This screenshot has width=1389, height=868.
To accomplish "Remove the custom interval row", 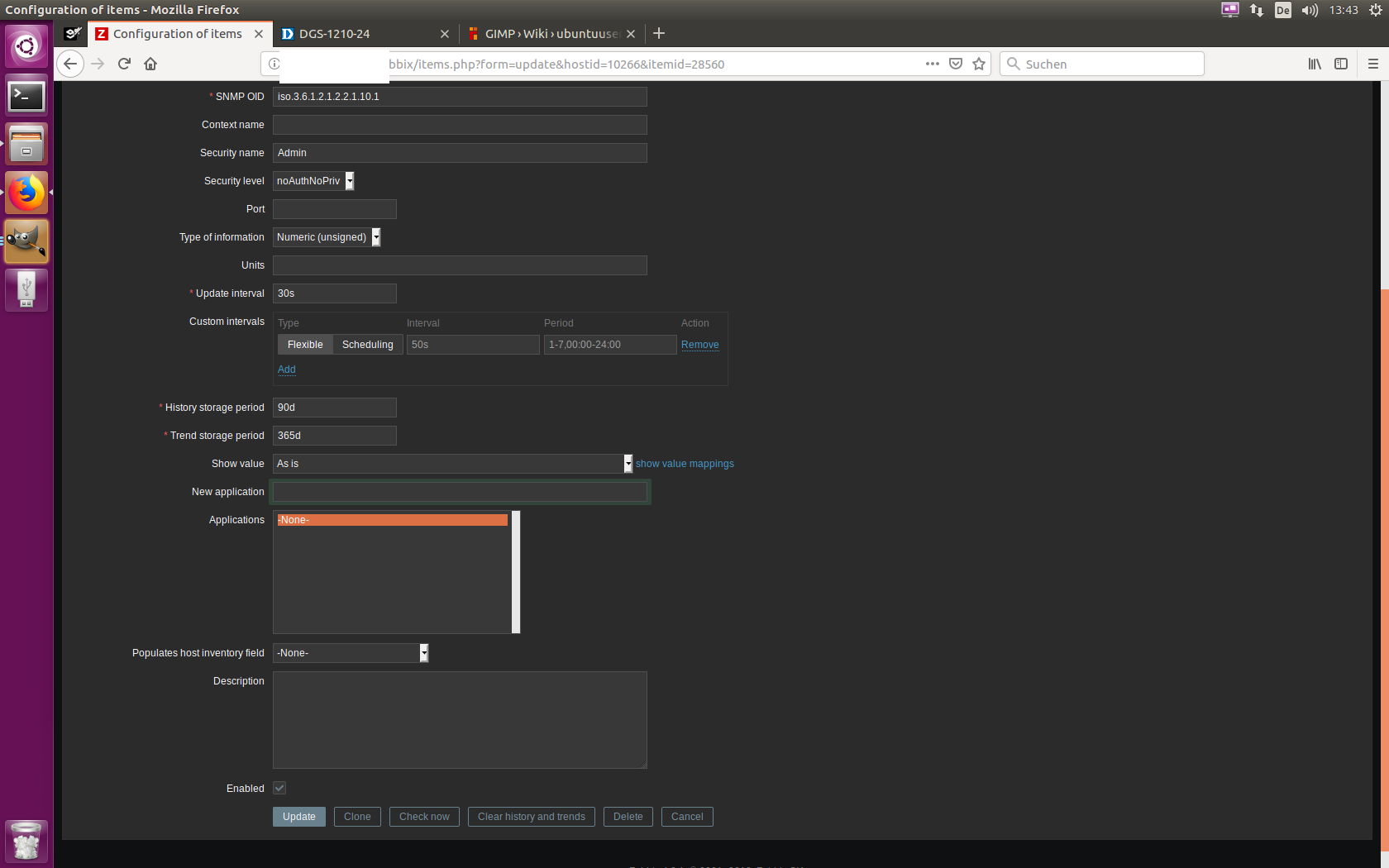I will 700,345.
